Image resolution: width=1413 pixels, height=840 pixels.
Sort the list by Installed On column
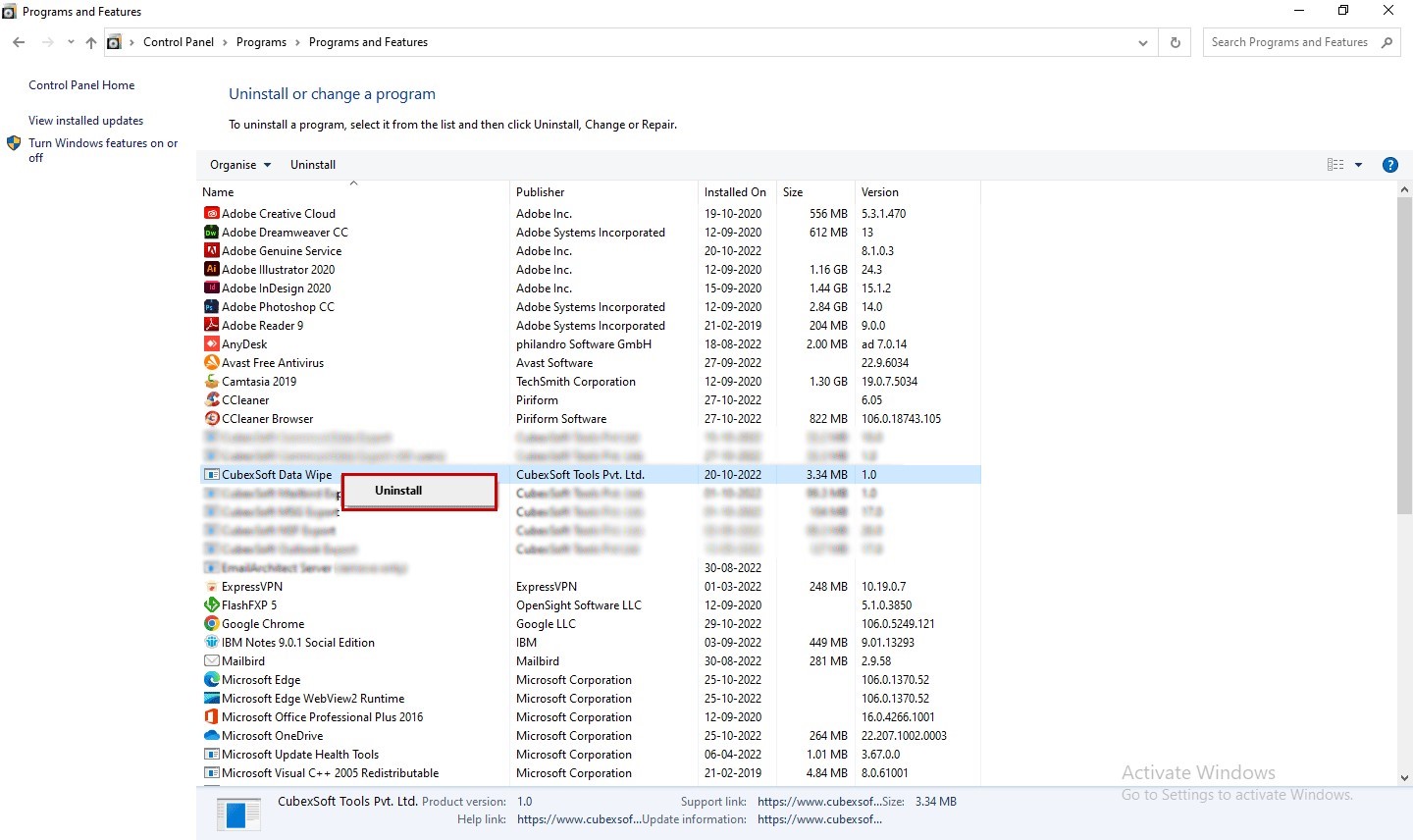click(x=736, y=192)
